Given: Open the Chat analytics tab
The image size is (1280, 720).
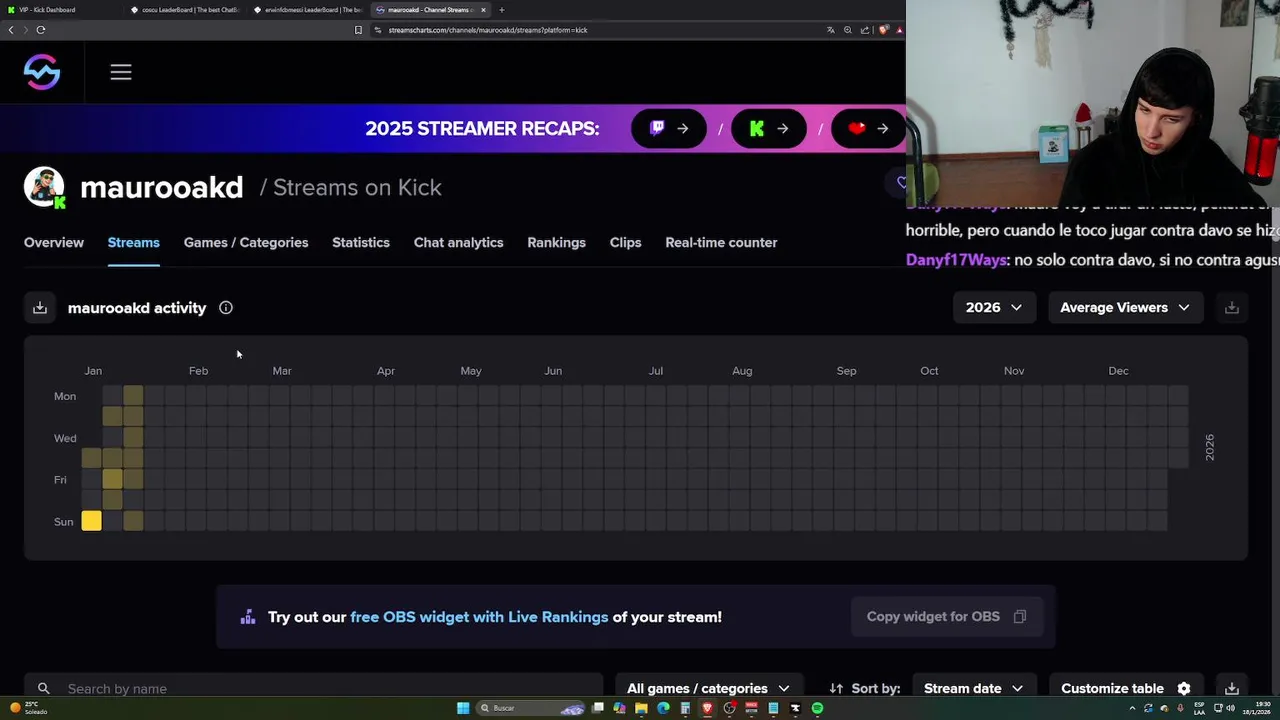Looking at the screenshot, I should [459, 242].
